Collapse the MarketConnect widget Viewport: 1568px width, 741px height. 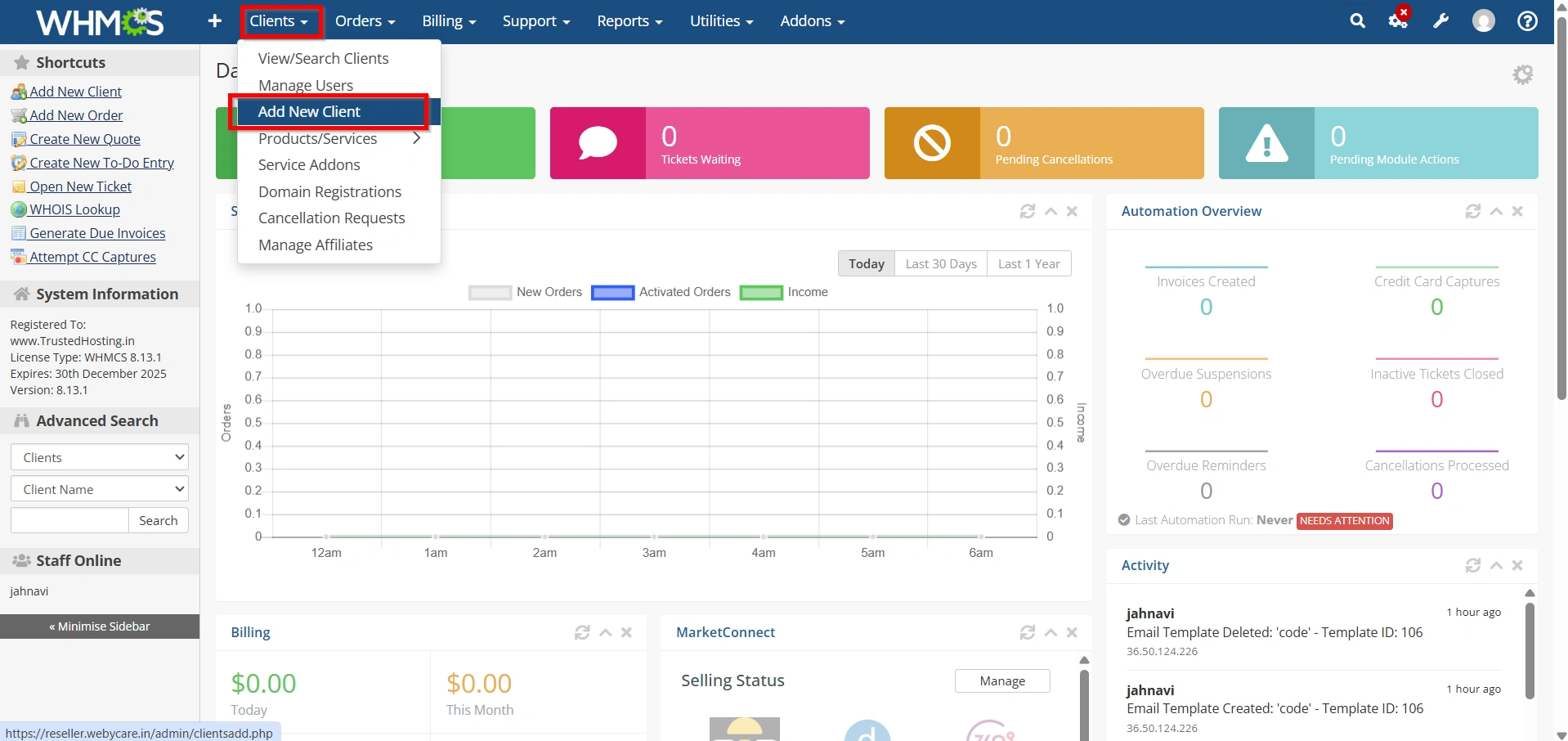click(1051, 632)
